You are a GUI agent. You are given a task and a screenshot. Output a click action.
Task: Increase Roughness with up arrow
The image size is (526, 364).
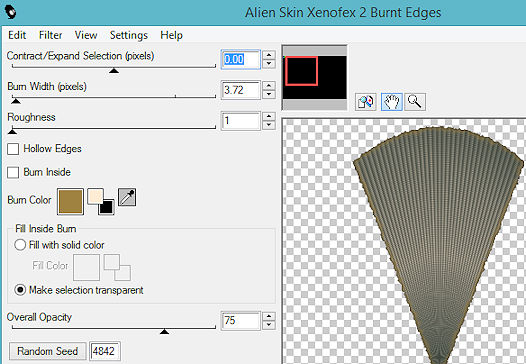point(268,116)
